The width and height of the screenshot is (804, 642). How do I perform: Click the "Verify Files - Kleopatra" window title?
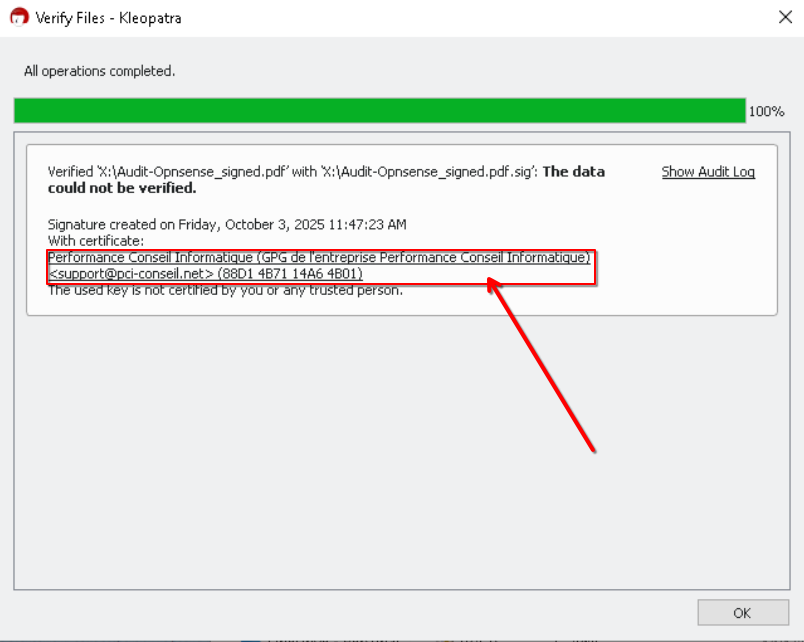pyautogui.click(x=110, y=18)
